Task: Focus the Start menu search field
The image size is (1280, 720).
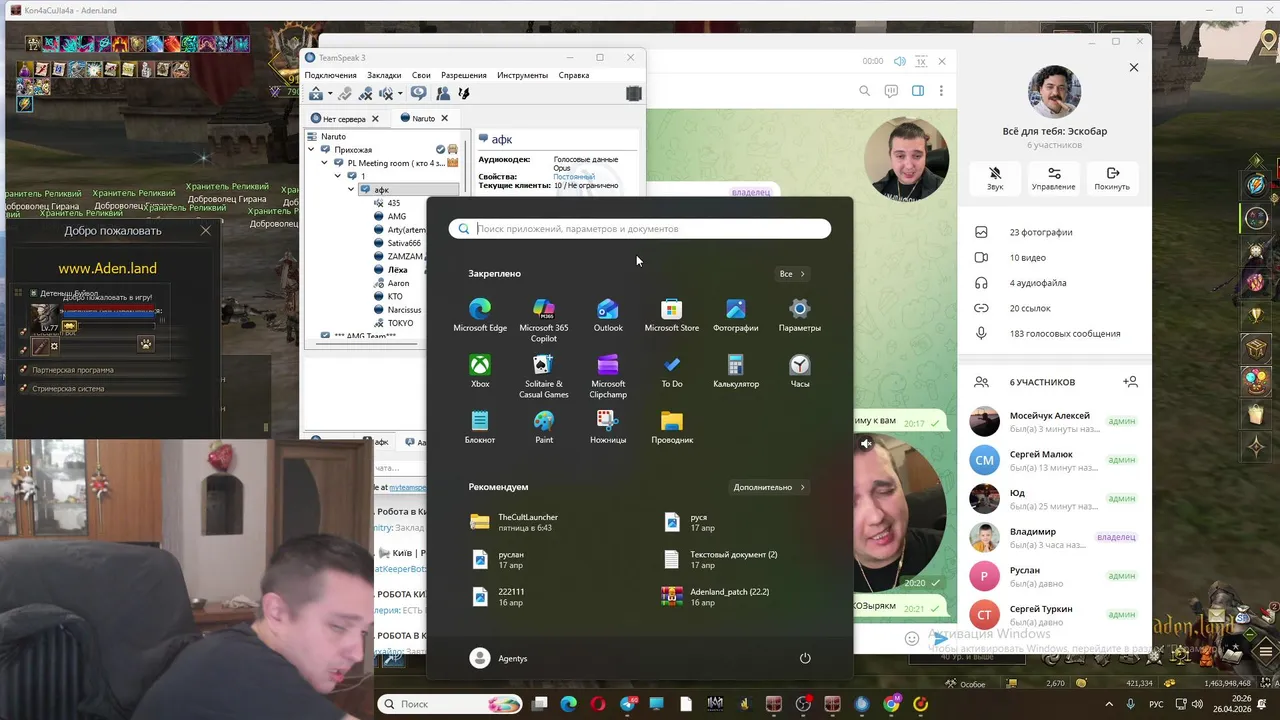Action: point(640,229)
